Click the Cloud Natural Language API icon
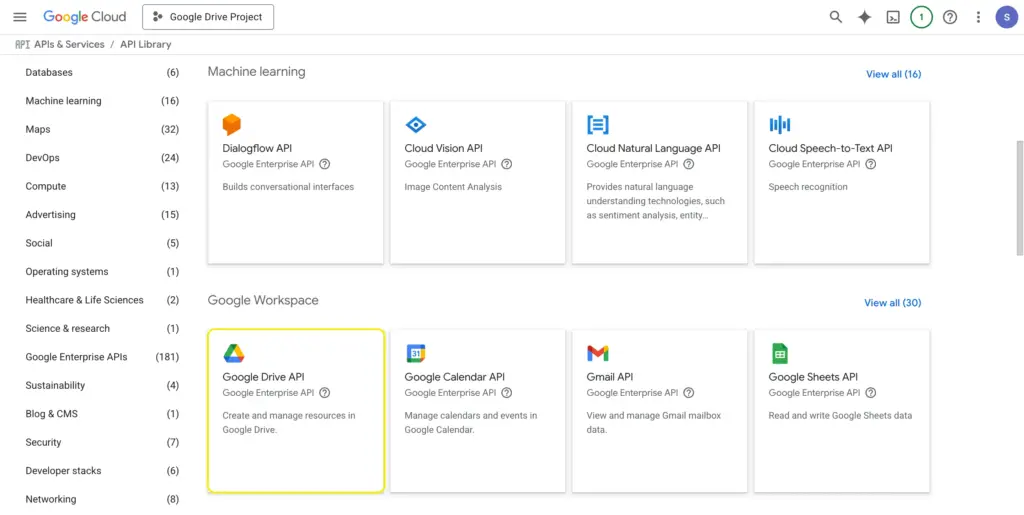The height and width of the screenshot is (515, 1024). [598, 125]
